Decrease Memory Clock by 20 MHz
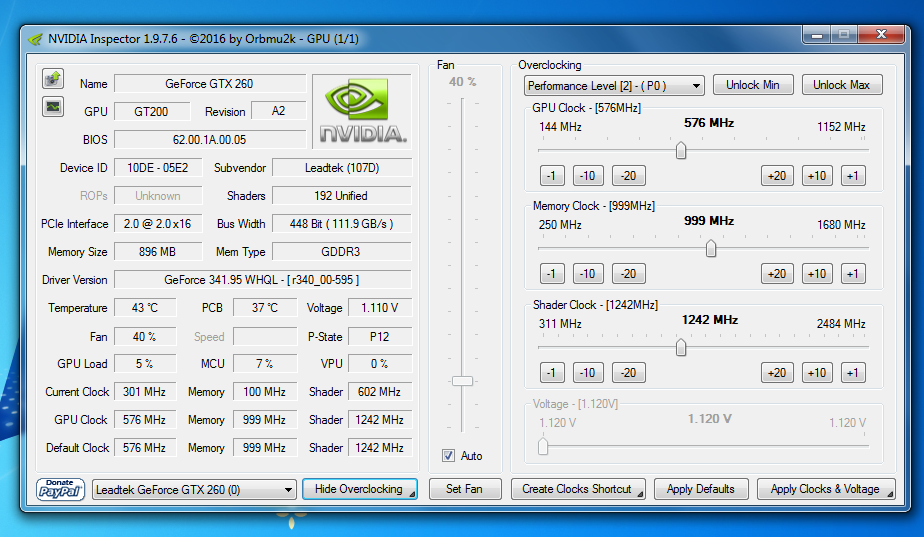The width and height of the screenshot is (924, 537). click(x=629, y=274)
